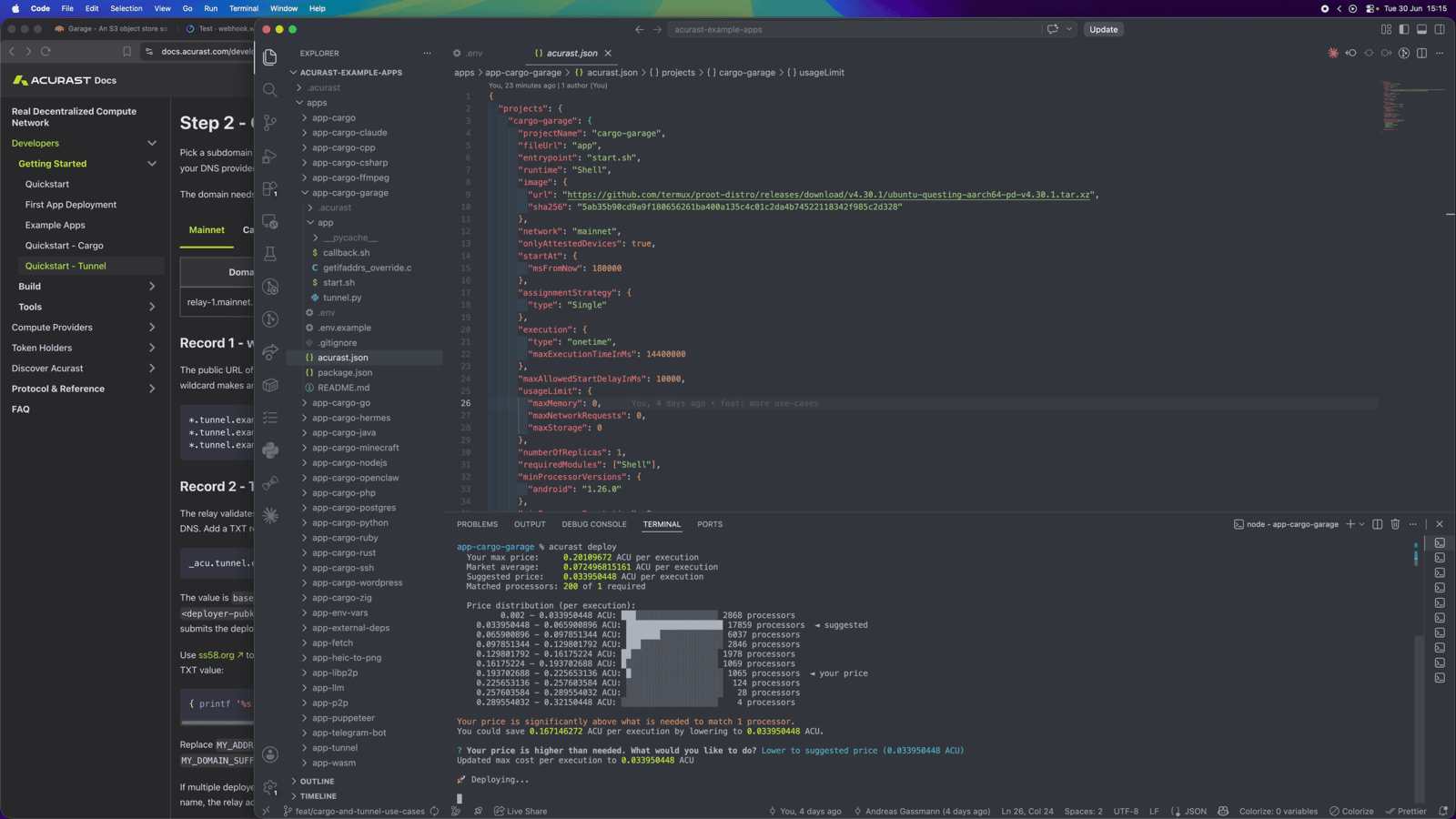Open tunnel.py in the explorer
The image size is (1456, 819).
[x=342, y=298]
